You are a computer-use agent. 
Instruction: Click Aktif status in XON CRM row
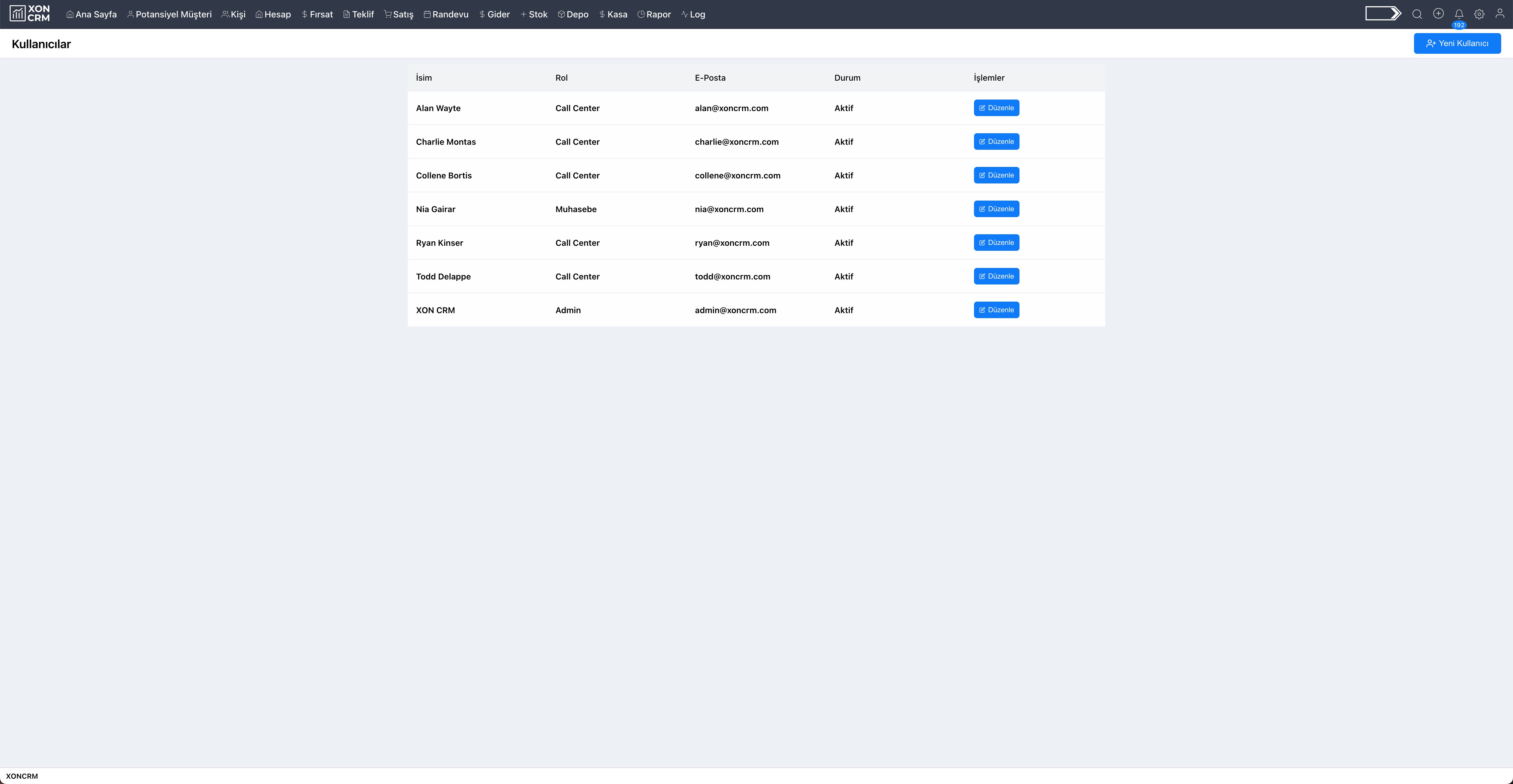tap(843, 310)
